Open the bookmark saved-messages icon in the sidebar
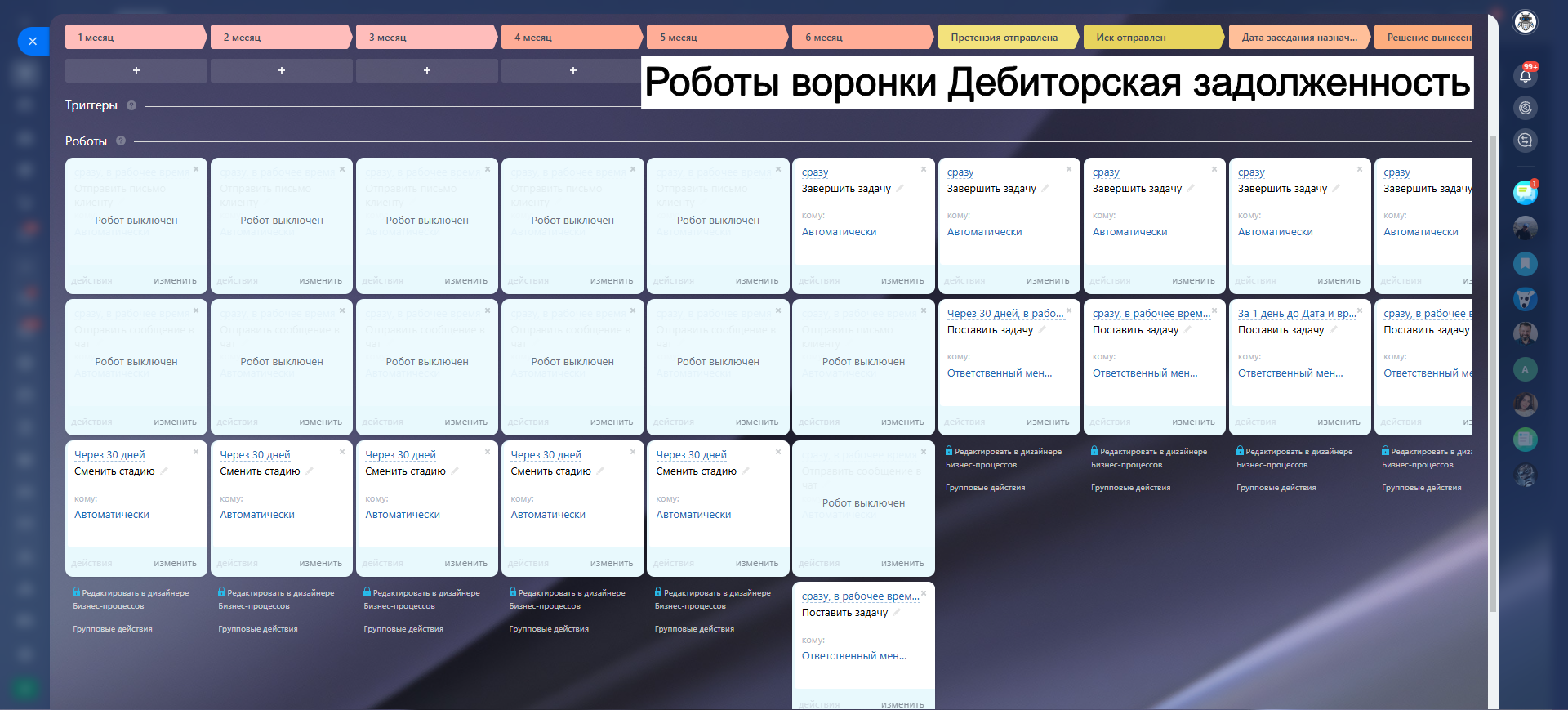This screenshot has width=1568, height=710. click(x=1525, y=264)
